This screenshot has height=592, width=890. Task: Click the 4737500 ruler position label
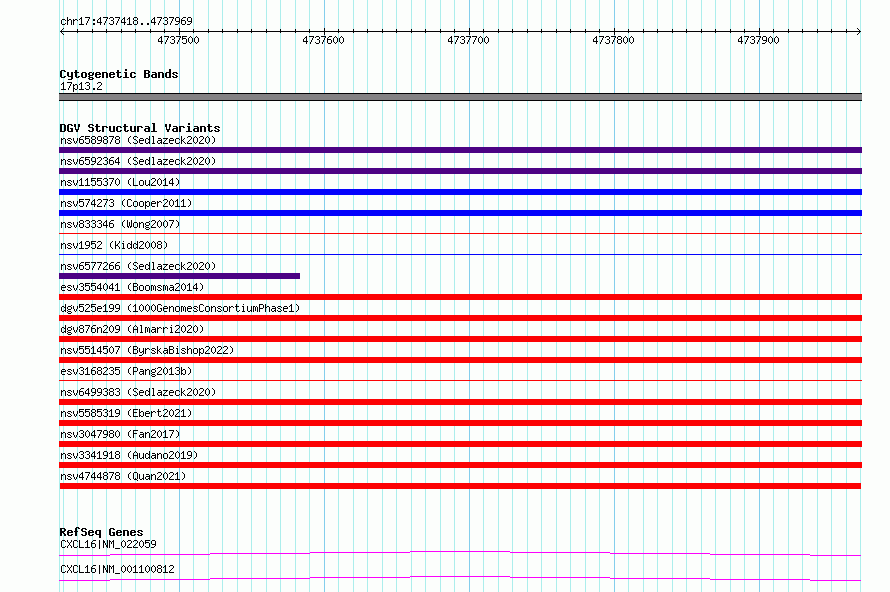click(178, 40)
